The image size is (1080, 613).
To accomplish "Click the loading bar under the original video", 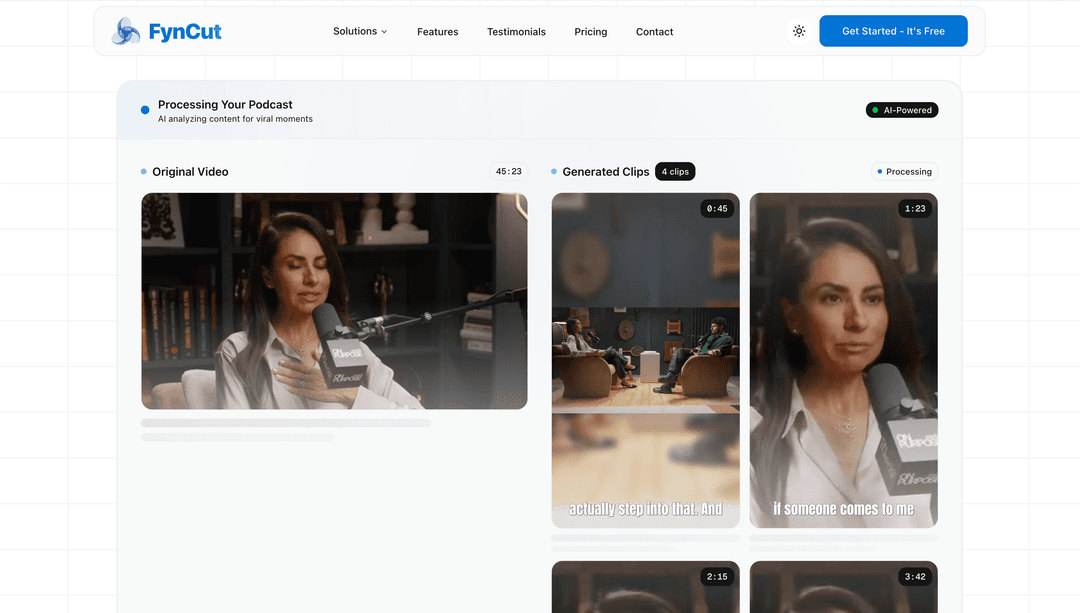I will [x=286, y=423].
